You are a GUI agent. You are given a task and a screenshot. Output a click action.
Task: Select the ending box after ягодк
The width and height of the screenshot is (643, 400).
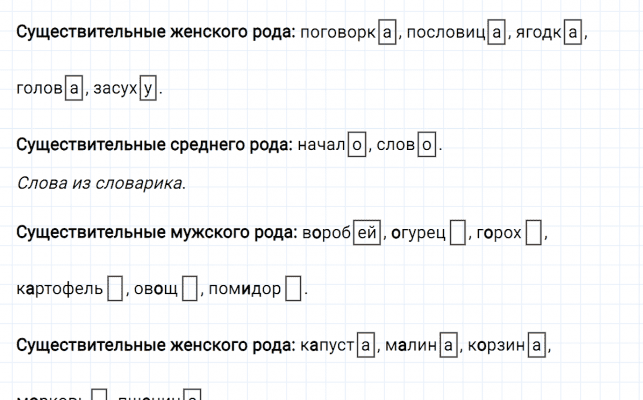[572, 33]
